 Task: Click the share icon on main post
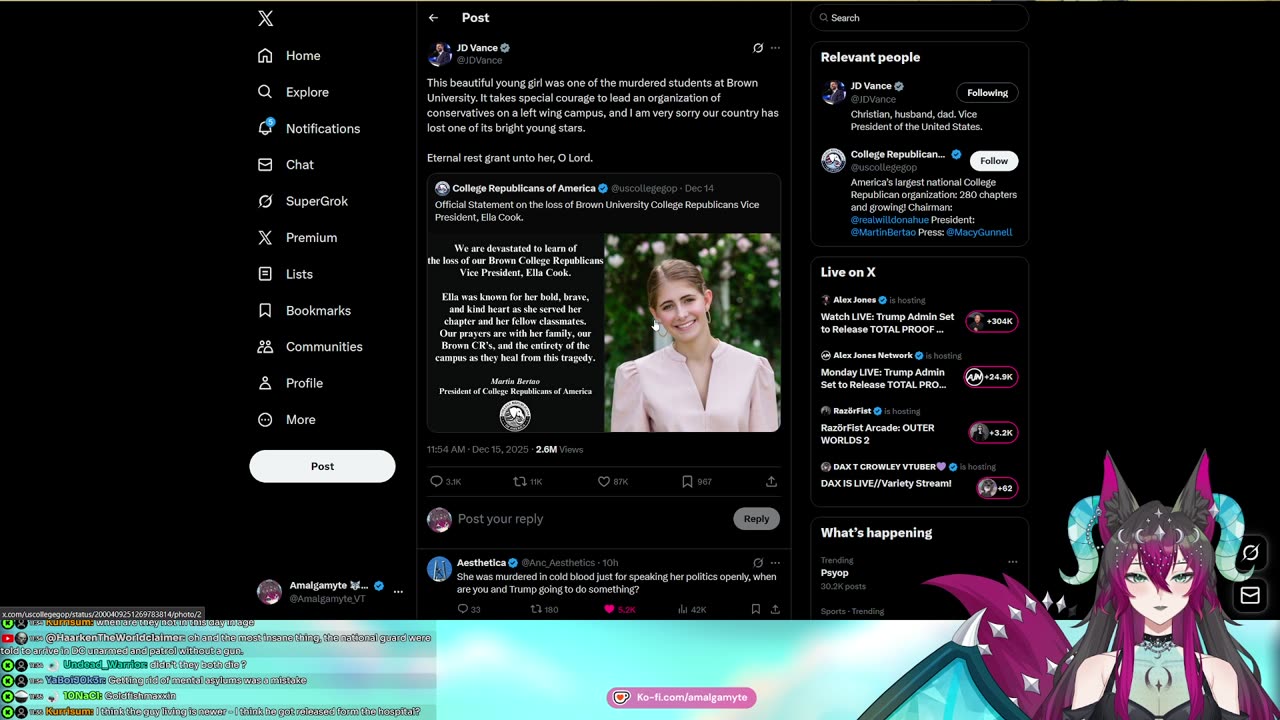[771, 481]
